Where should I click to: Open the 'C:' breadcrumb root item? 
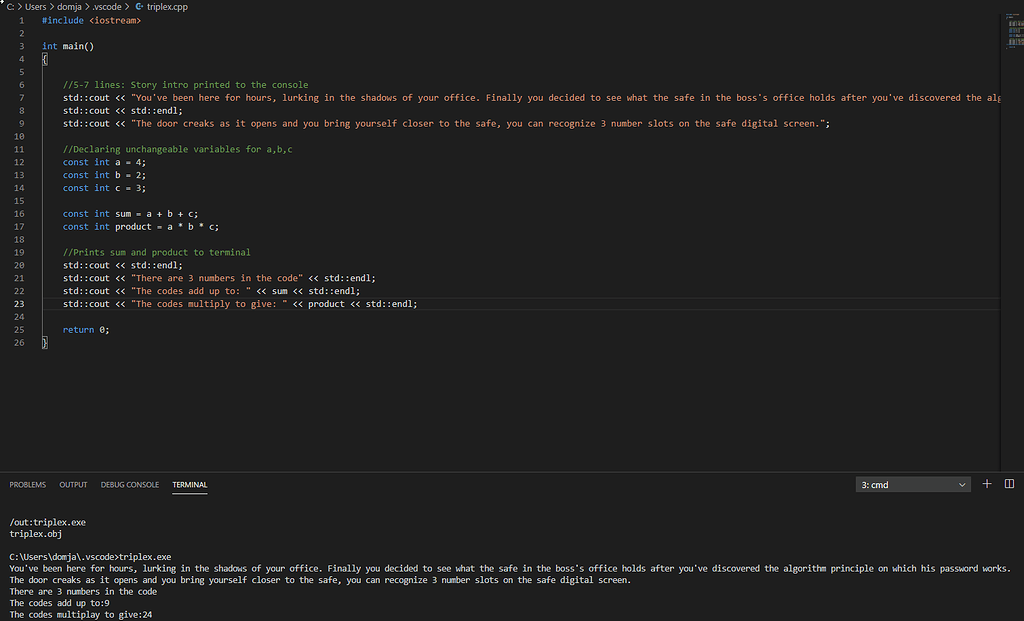pyautogui.click(x=13, y=6)
